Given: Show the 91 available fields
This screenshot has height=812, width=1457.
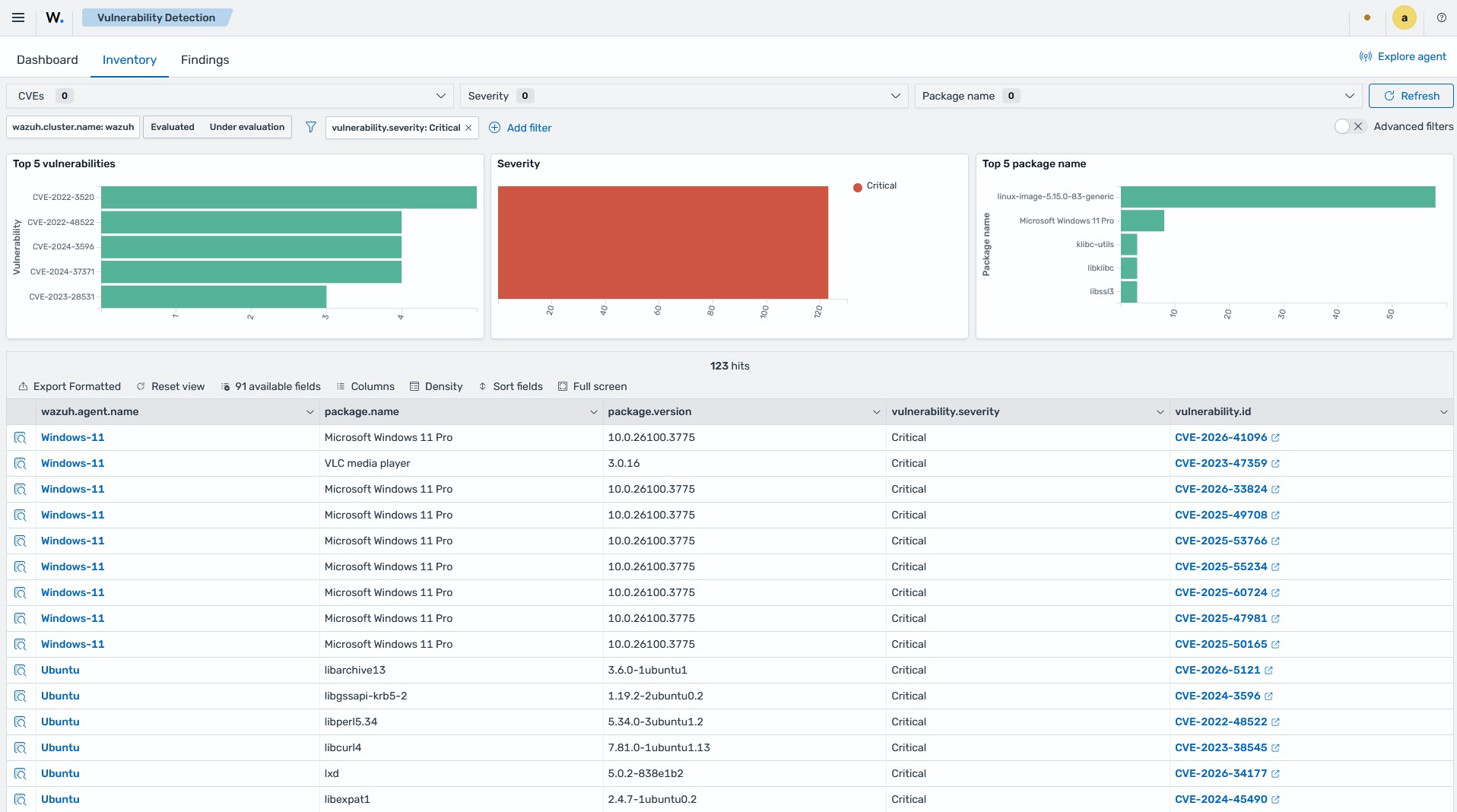Looking at the screenshot, I should 271,386.
